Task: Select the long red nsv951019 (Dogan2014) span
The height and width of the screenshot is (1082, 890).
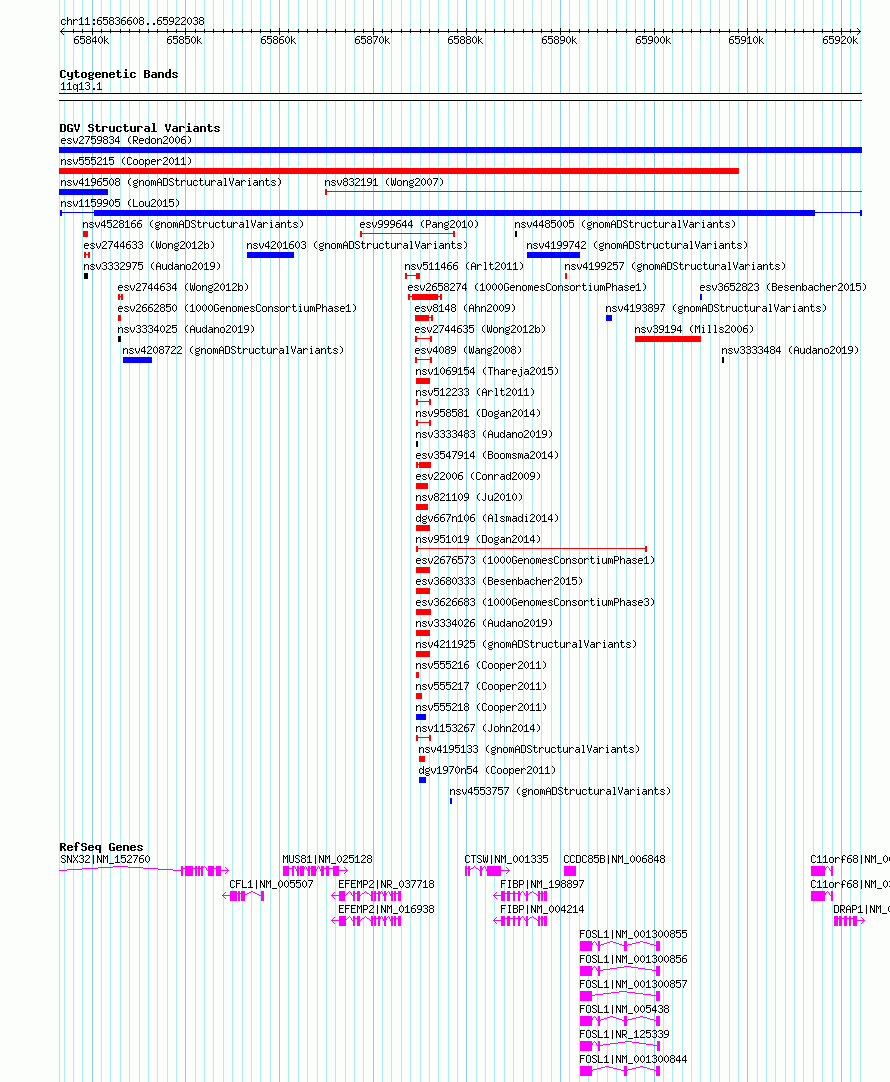Action: (x=531, y=549)
